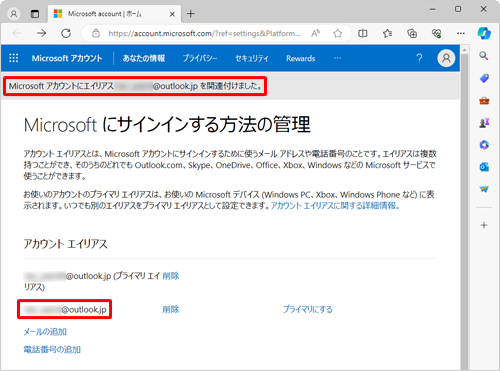
Task: Open アカウント エイリアスに関する詳細情報 link
Action: [x=335, y=206]
